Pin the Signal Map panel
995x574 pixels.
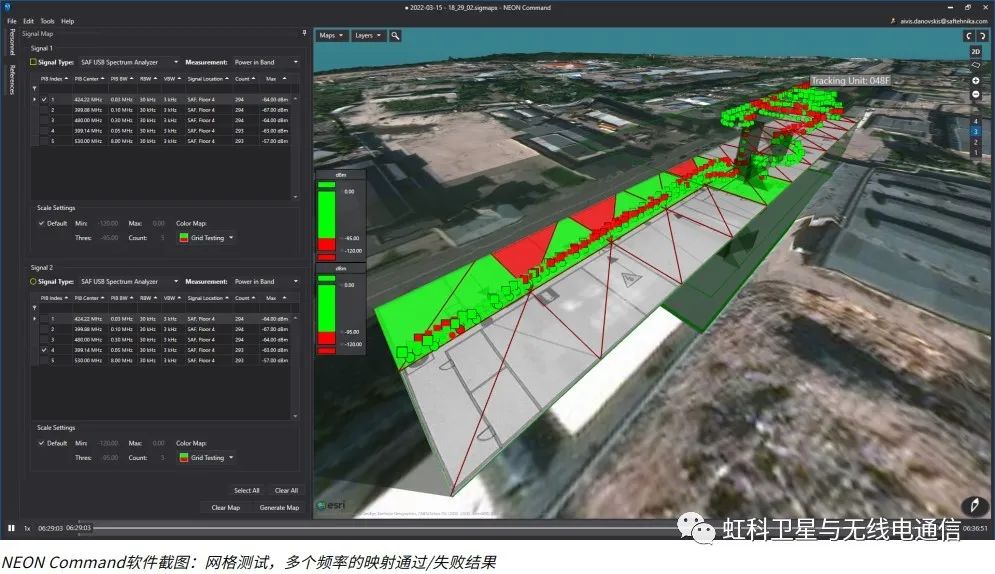click(304, 33)
